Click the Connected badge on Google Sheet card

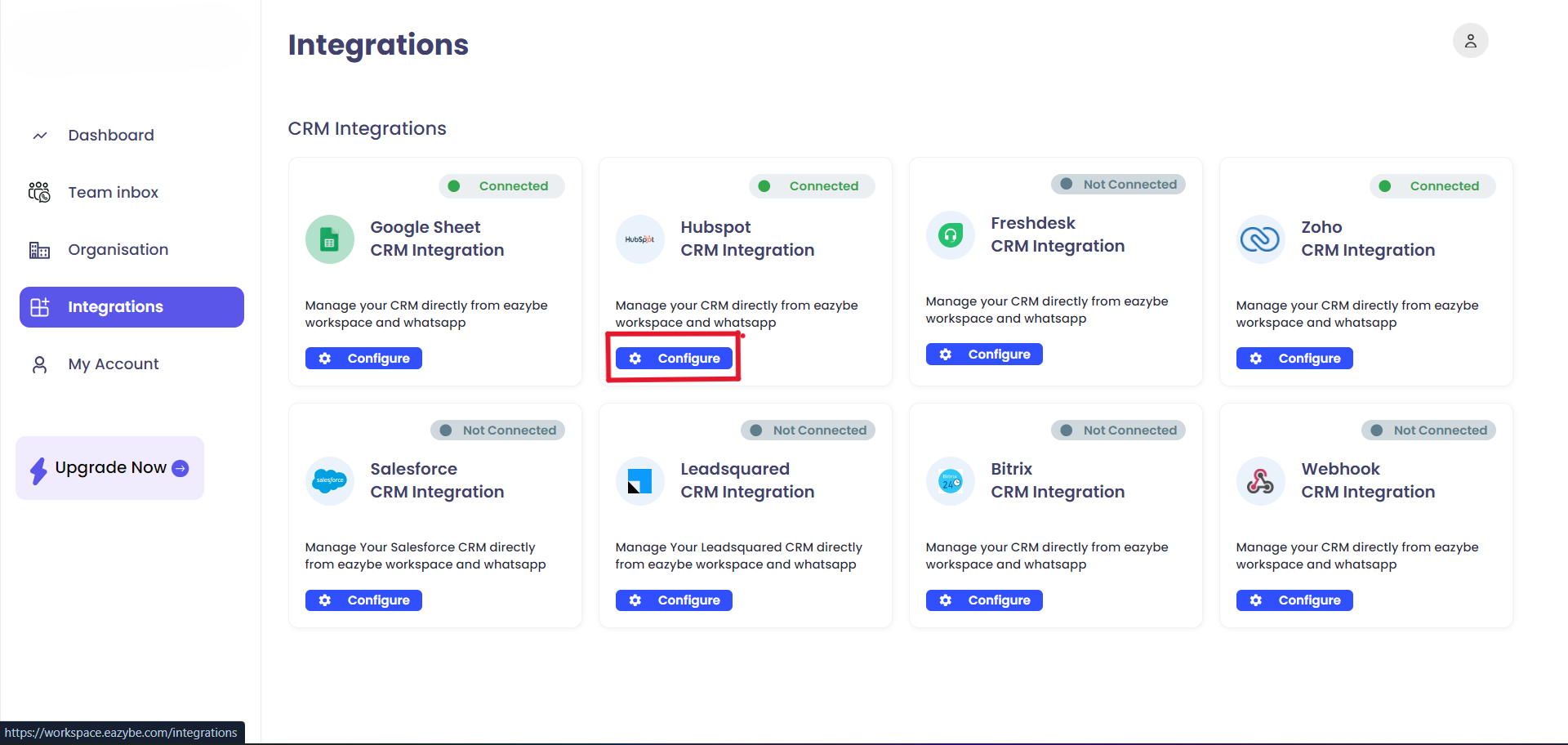pos(501,186)
